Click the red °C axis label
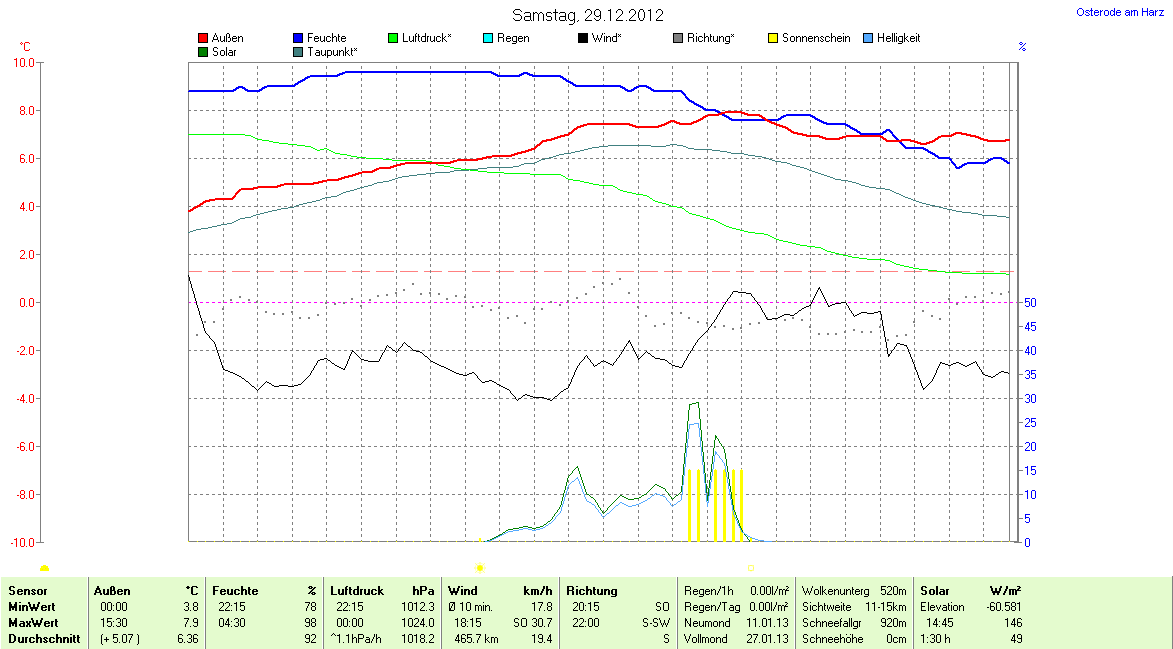The width and height of the screenshot is (1173, 649). (25, 47)
